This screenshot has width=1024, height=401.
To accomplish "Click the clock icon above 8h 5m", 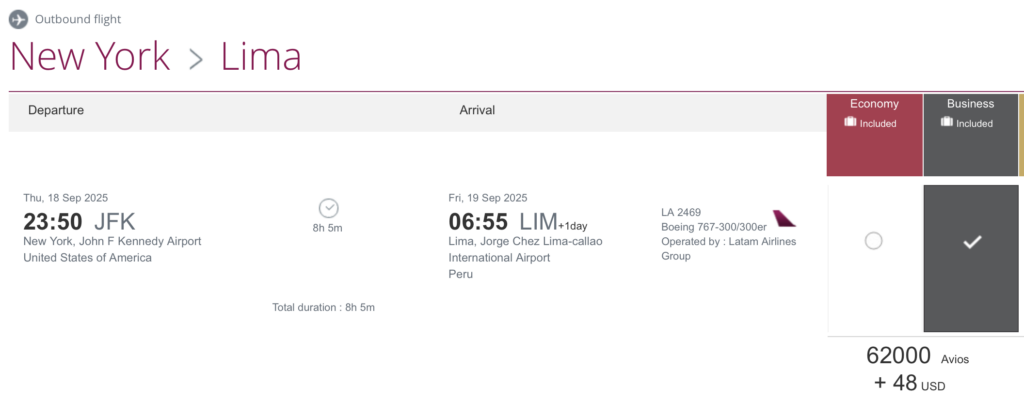I will (329, 208).
